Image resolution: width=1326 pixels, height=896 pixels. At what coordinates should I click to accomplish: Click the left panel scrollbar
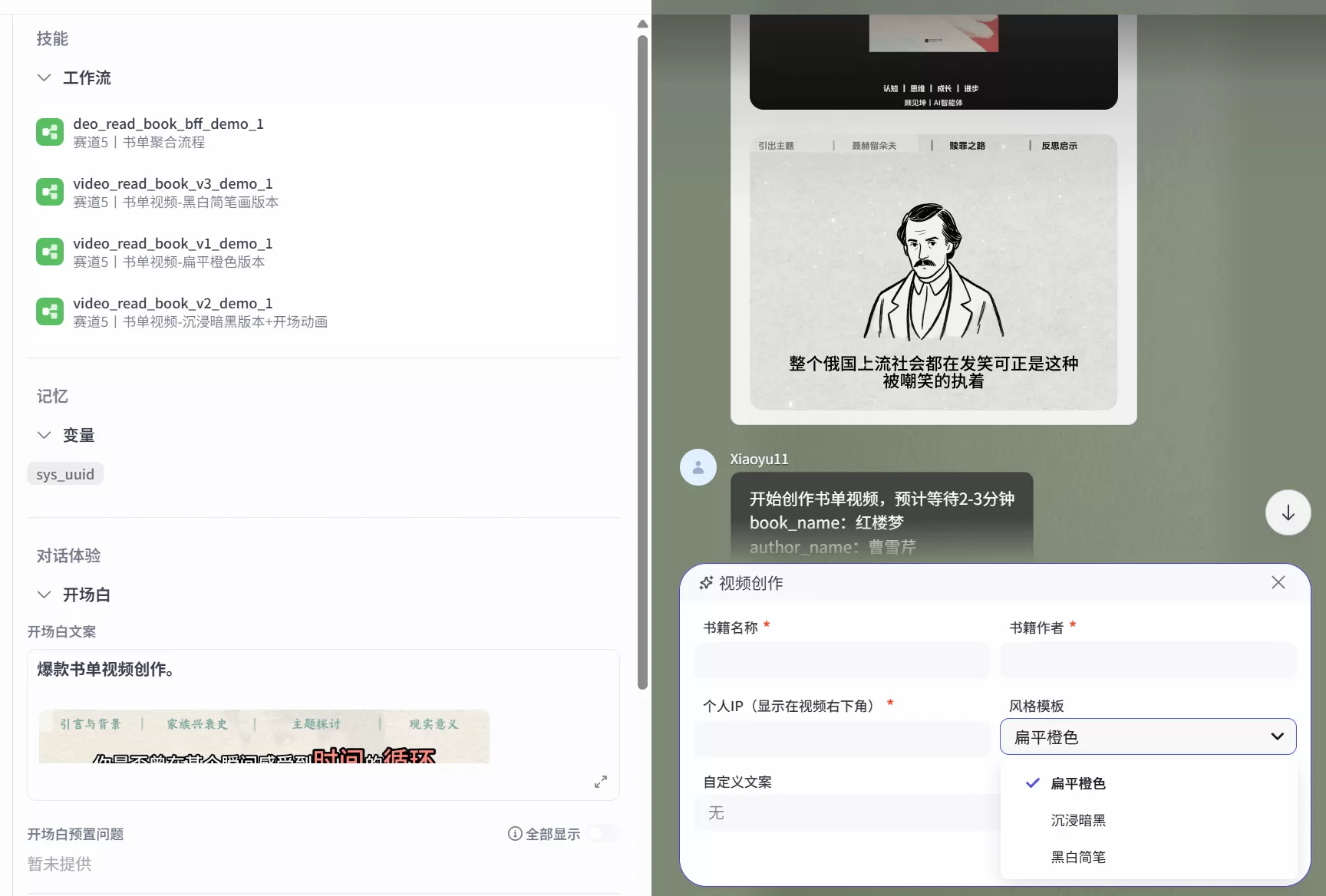coord(642,353)
